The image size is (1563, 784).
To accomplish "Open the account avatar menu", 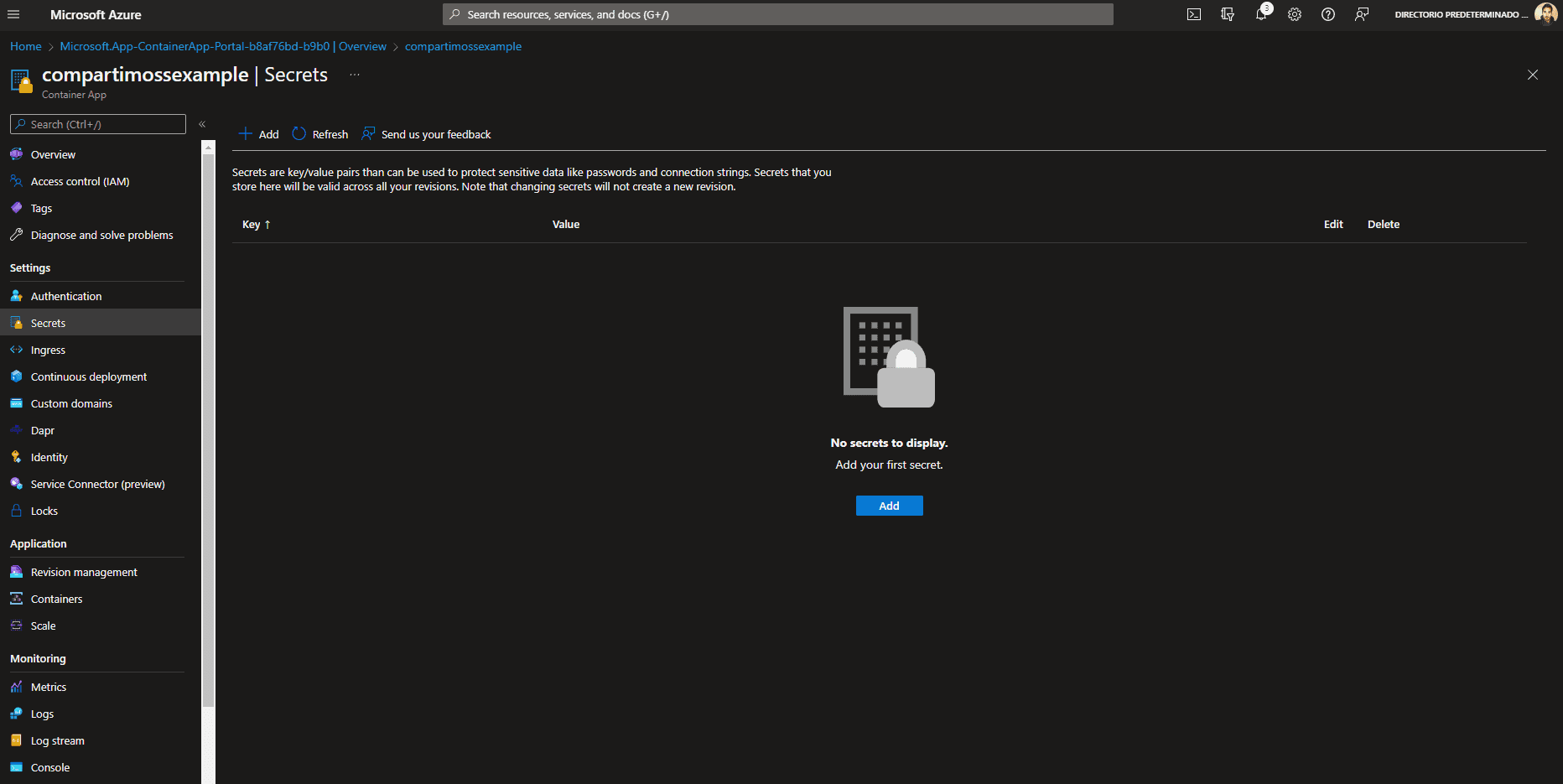I will tap(1545, 14).
